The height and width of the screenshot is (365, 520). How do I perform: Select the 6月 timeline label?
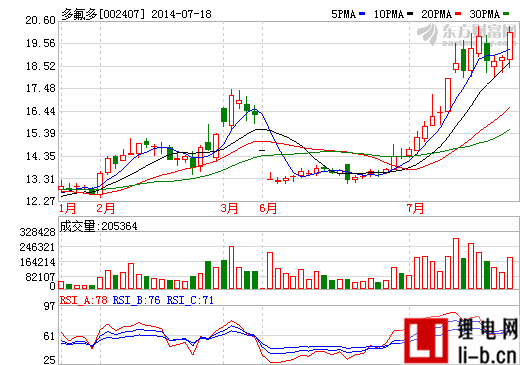click(268, 209)
